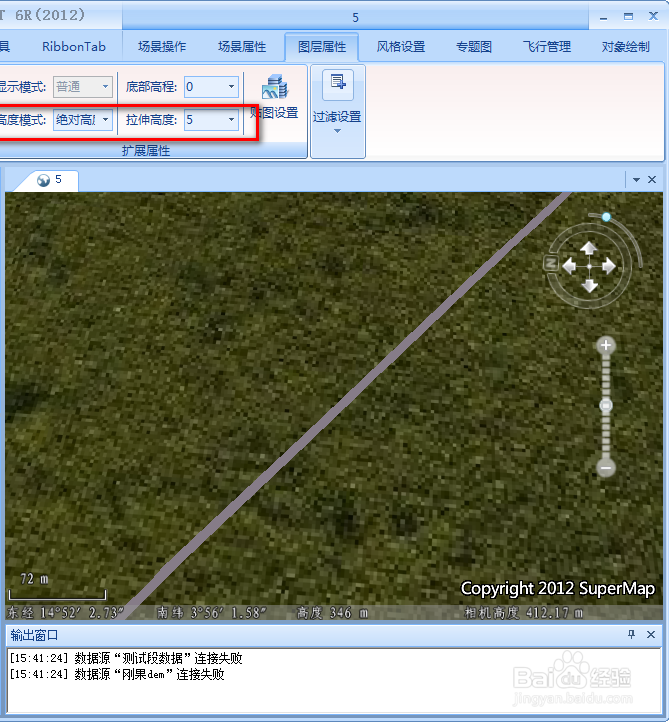Select the 图层属性 tab
The width and height of the screenshot is (669, 722).
322,47
